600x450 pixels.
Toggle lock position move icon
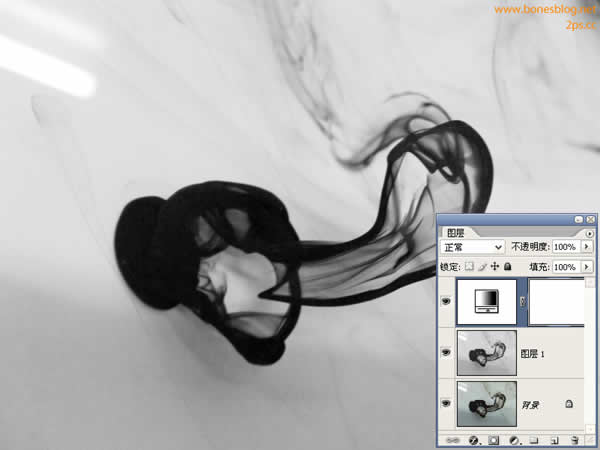tap(495, 266)
